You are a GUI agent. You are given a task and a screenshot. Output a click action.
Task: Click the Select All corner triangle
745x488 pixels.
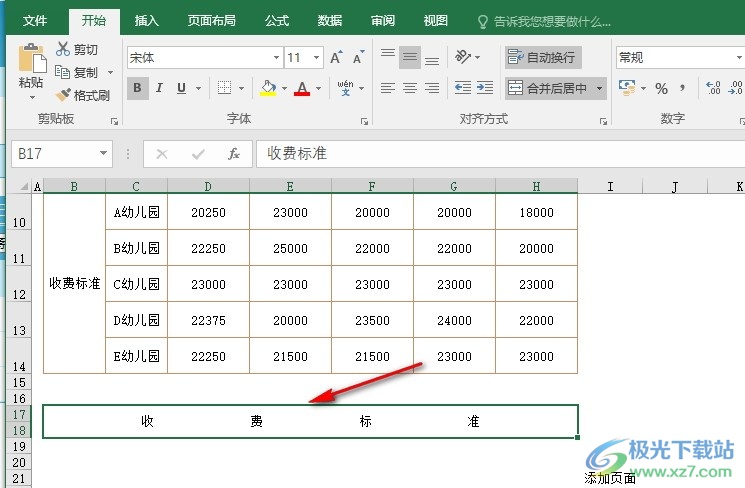[23, 186]
